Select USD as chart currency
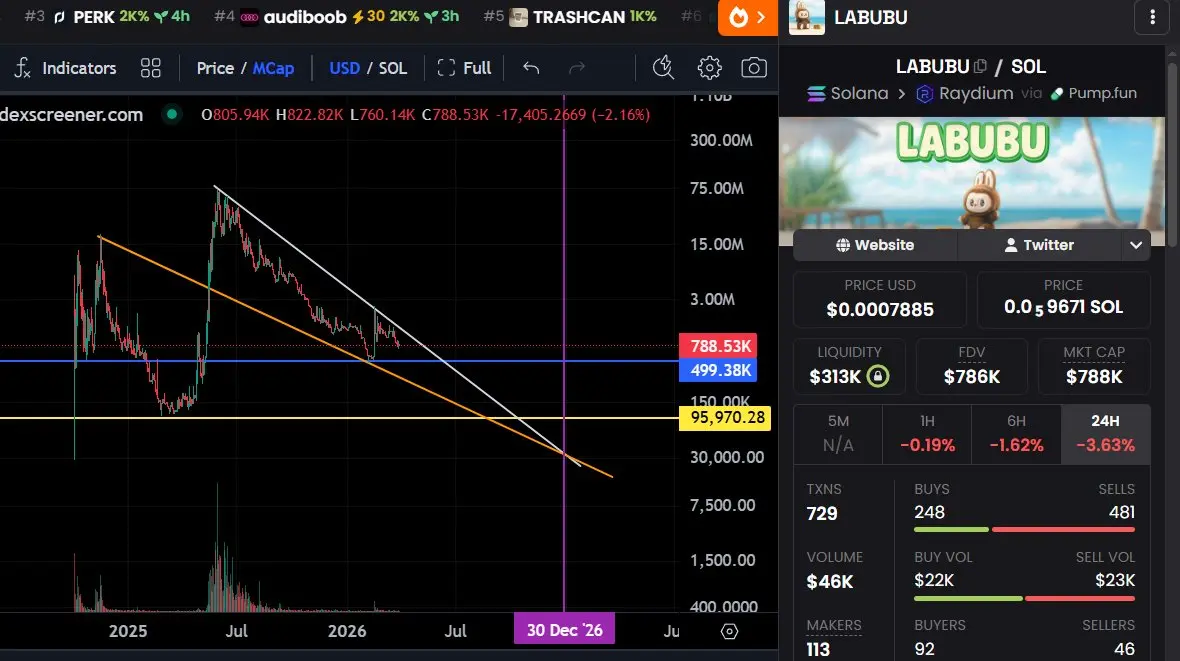Viewport: 1180px width, 661px height. 345,68
